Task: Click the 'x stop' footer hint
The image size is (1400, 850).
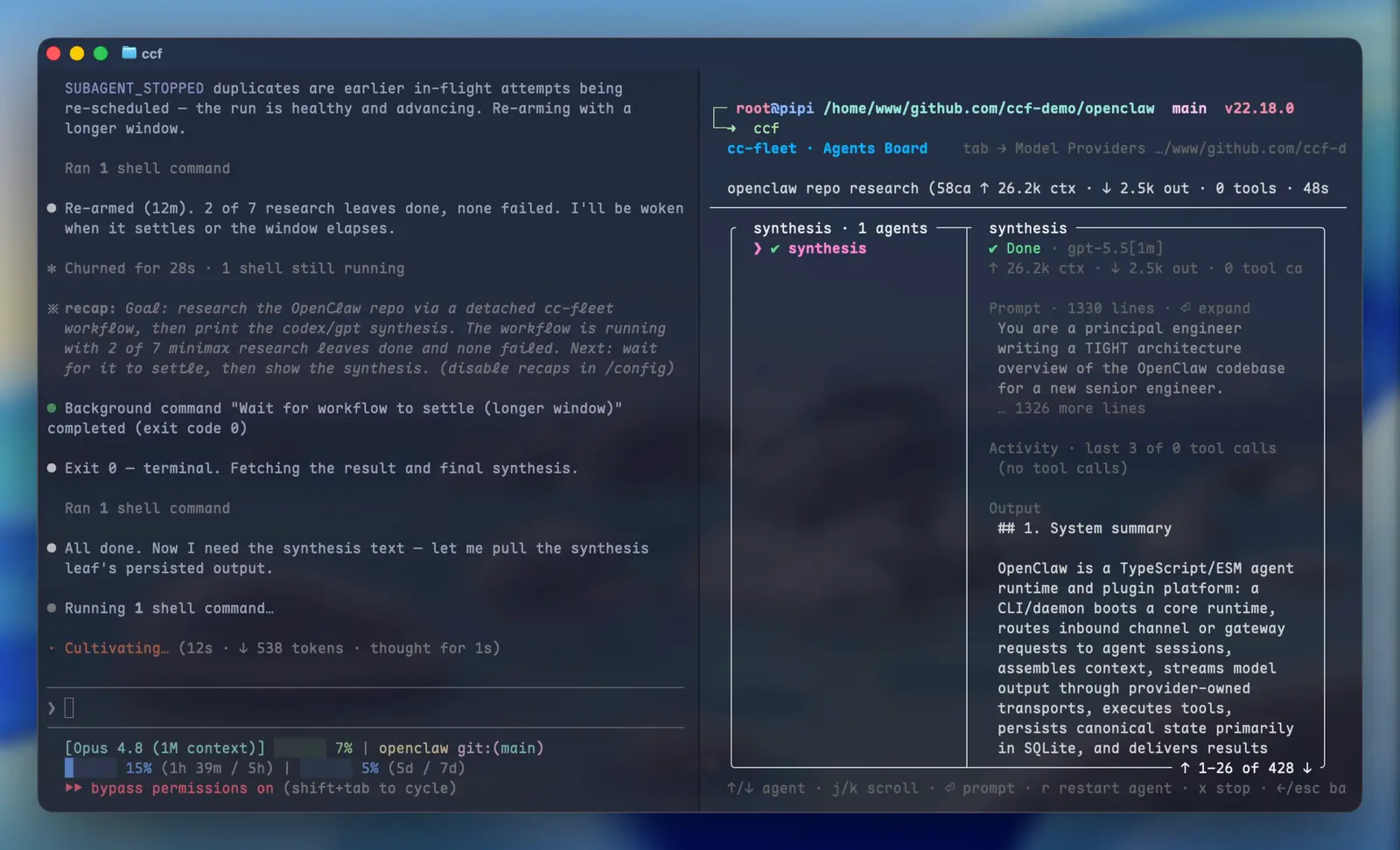Action: tap(1224, 788)
